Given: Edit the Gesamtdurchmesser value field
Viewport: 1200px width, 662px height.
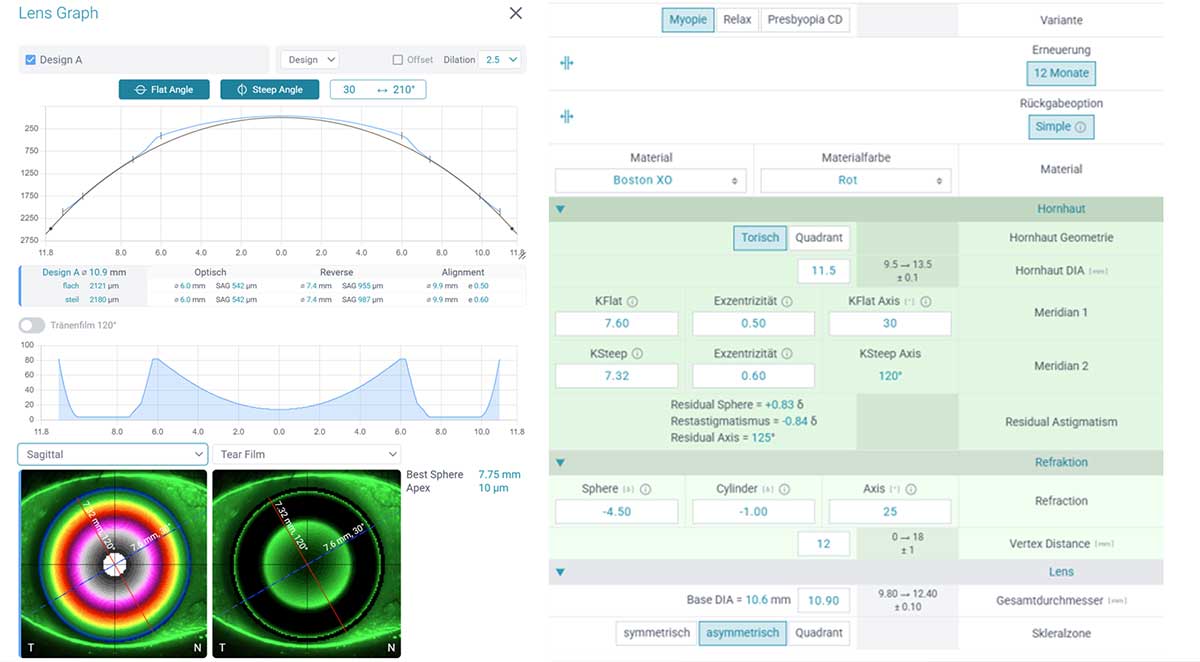Looking at the screenshot, I should [823, 600].
